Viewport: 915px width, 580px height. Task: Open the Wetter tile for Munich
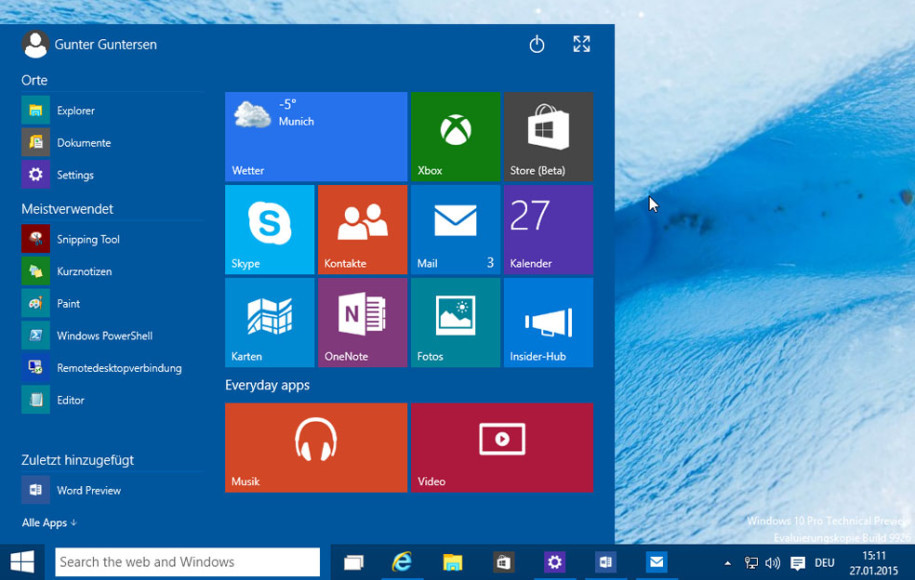(316, 137)
